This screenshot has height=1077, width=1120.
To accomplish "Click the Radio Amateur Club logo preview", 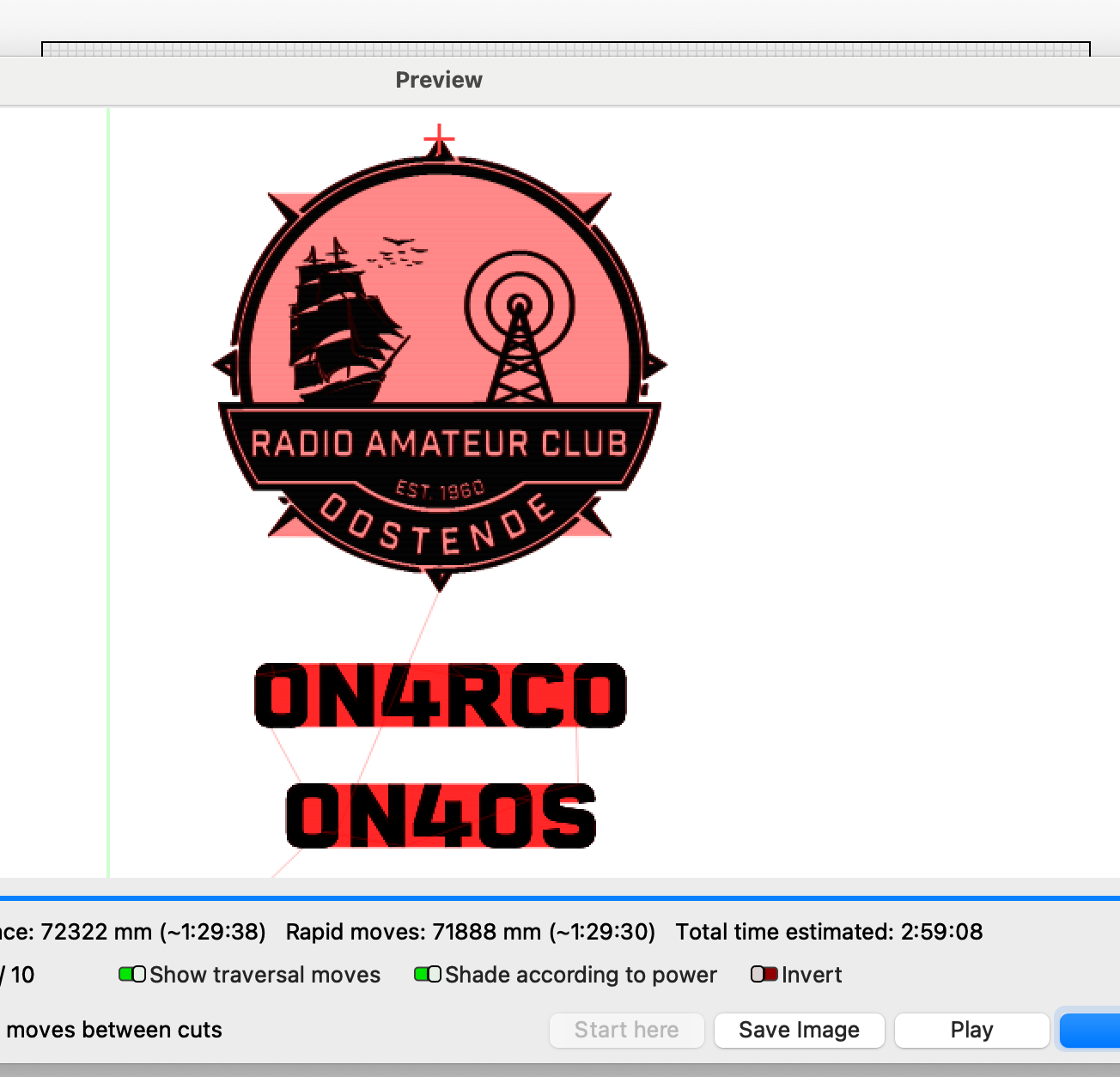I will [439, 365].
